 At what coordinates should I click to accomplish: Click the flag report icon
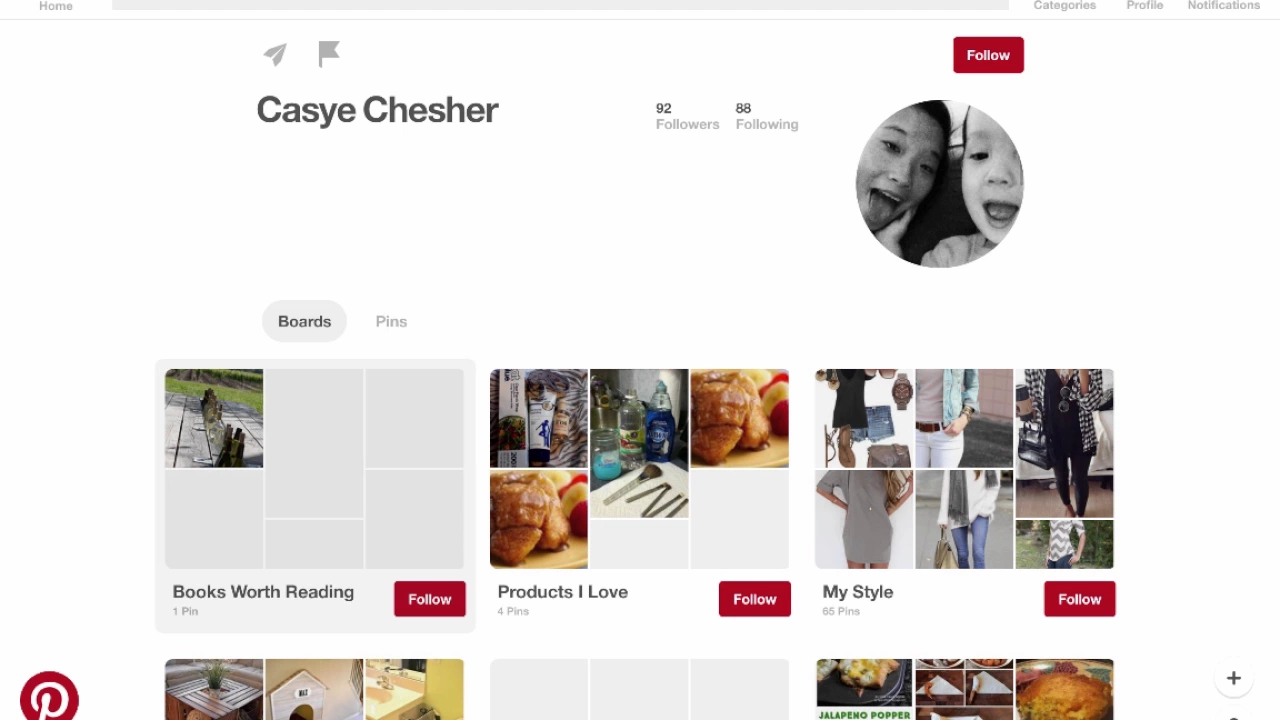(x=329, y=54)
